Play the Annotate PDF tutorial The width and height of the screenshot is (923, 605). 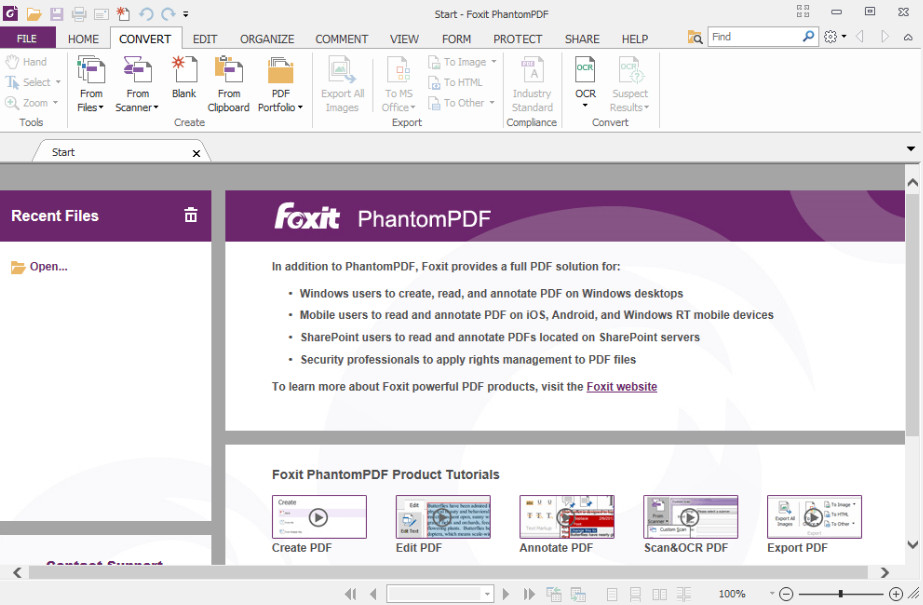point(566,517)
